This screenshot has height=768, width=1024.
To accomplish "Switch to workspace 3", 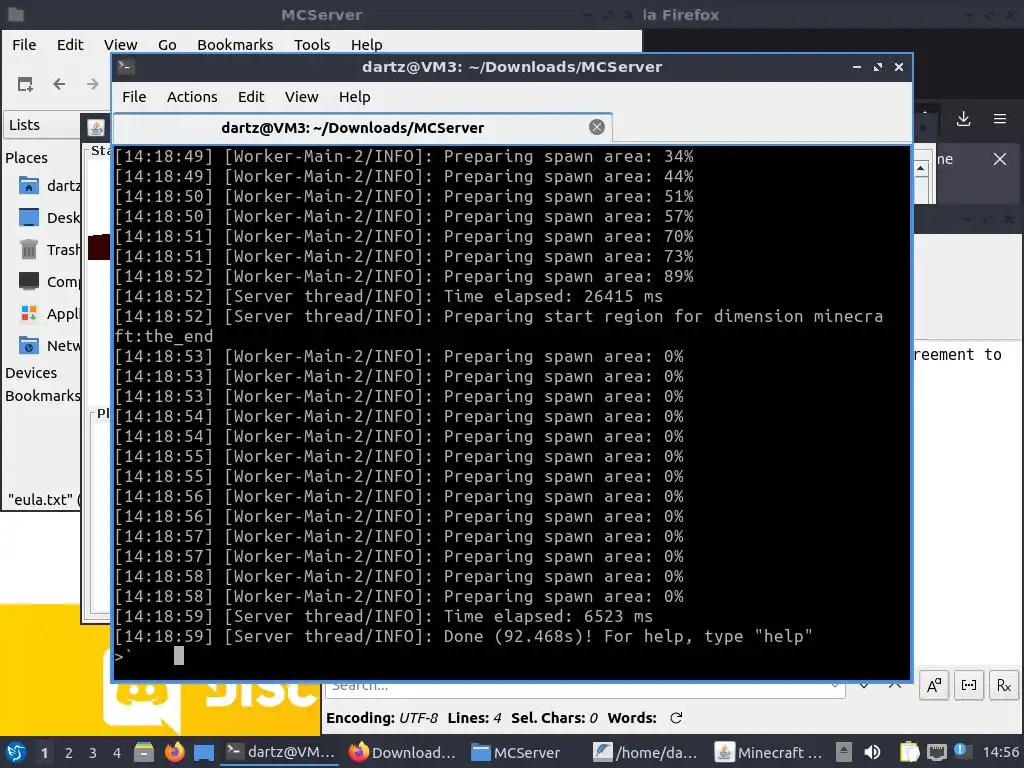I will [x=93, y=753].
